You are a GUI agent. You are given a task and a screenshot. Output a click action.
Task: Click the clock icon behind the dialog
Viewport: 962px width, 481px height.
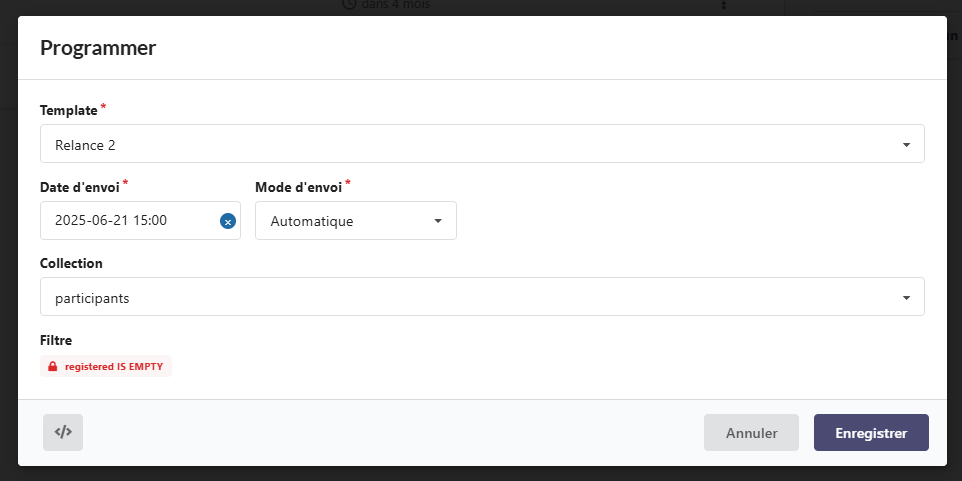coord(349,5)
